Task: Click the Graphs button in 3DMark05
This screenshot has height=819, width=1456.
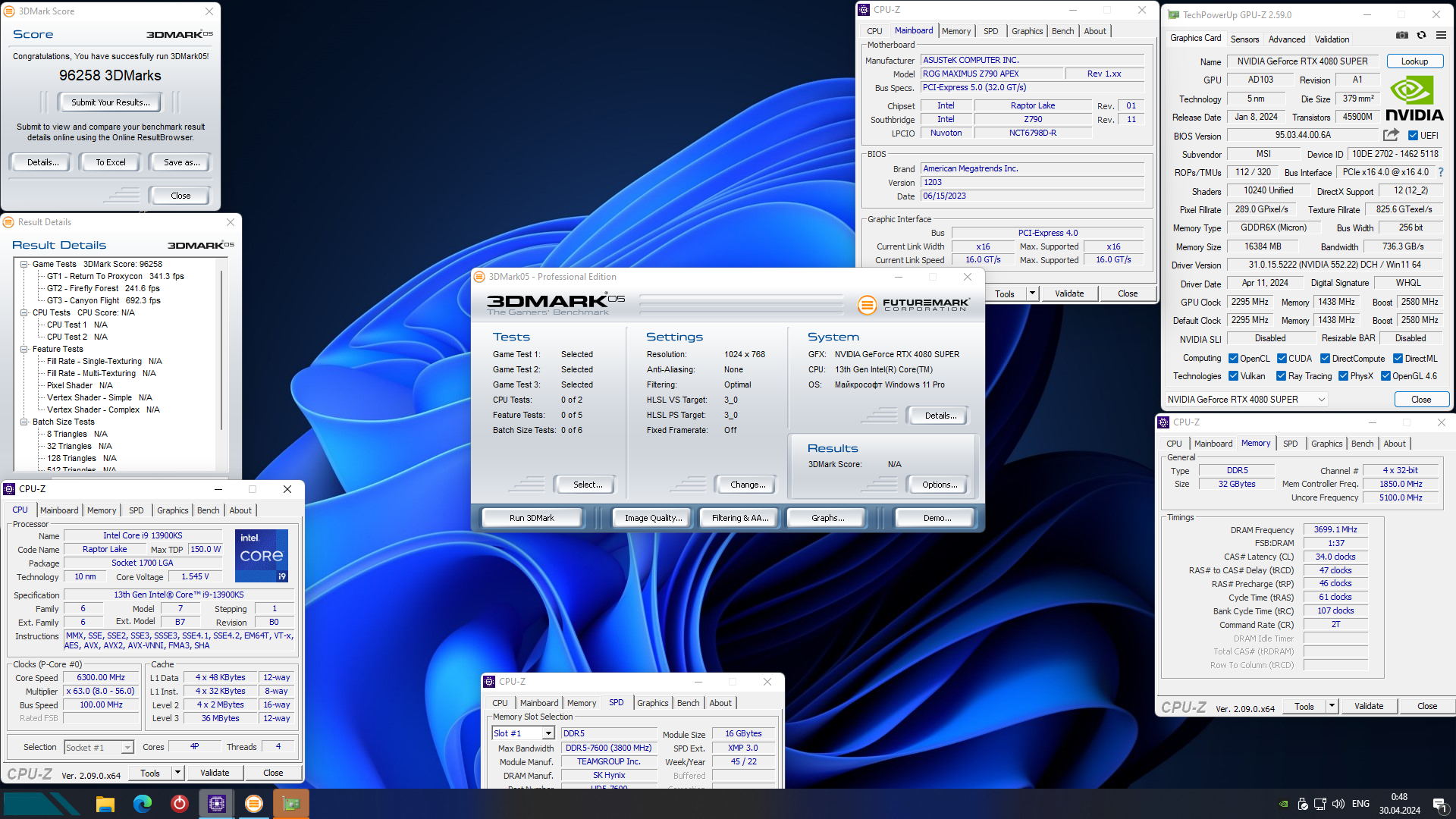Action: tap(827, 518)
